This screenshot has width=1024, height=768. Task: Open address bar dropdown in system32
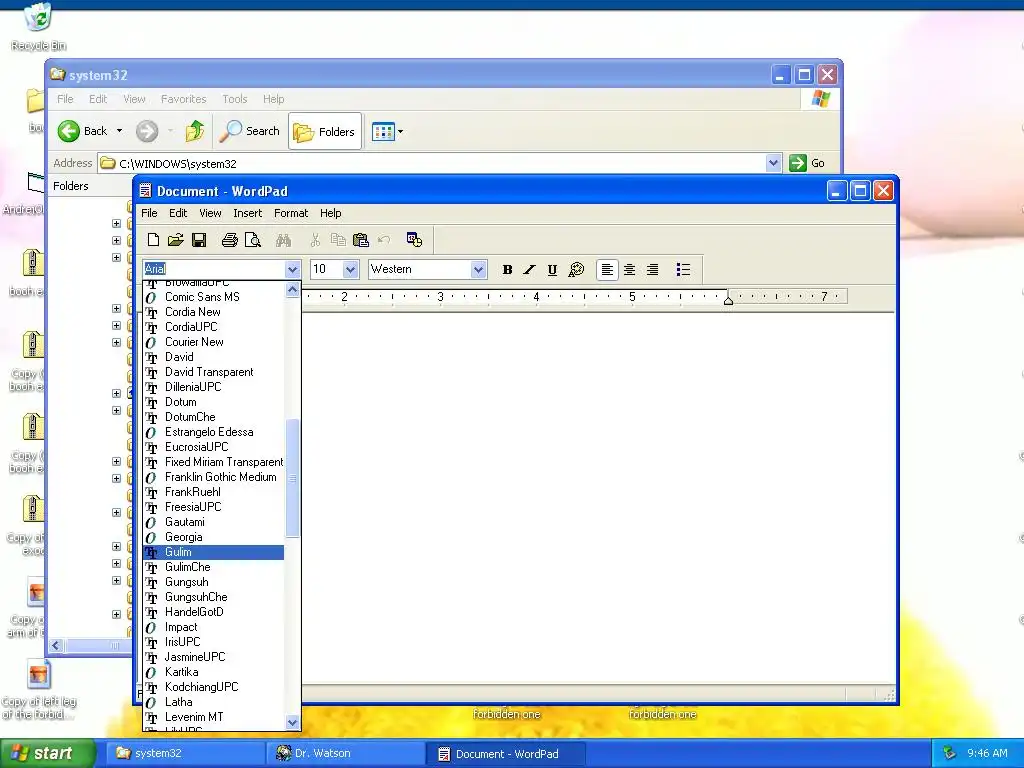coord(773,163)
